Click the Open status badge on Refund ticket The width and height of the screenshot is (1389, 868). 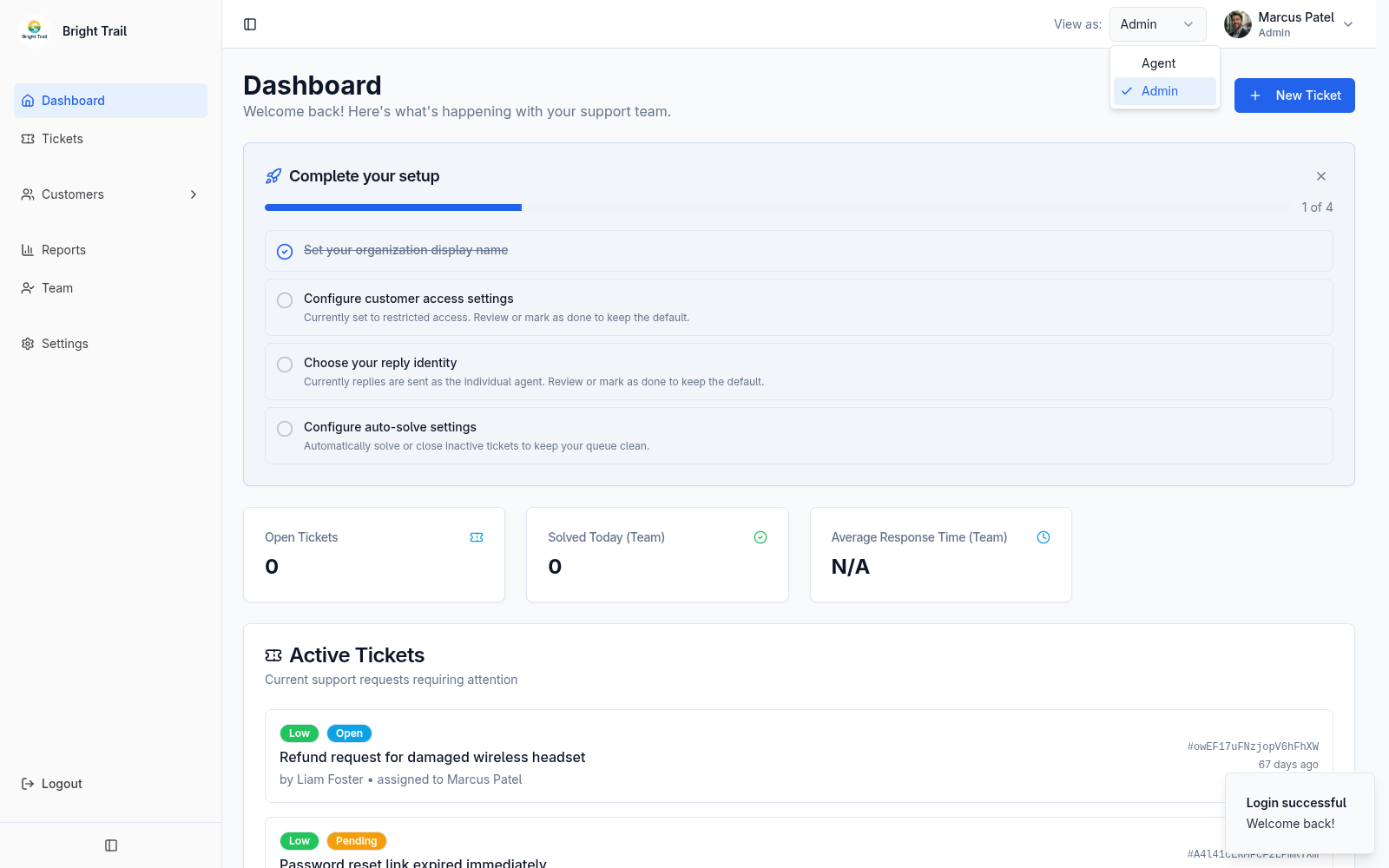[x=349, y=733]
